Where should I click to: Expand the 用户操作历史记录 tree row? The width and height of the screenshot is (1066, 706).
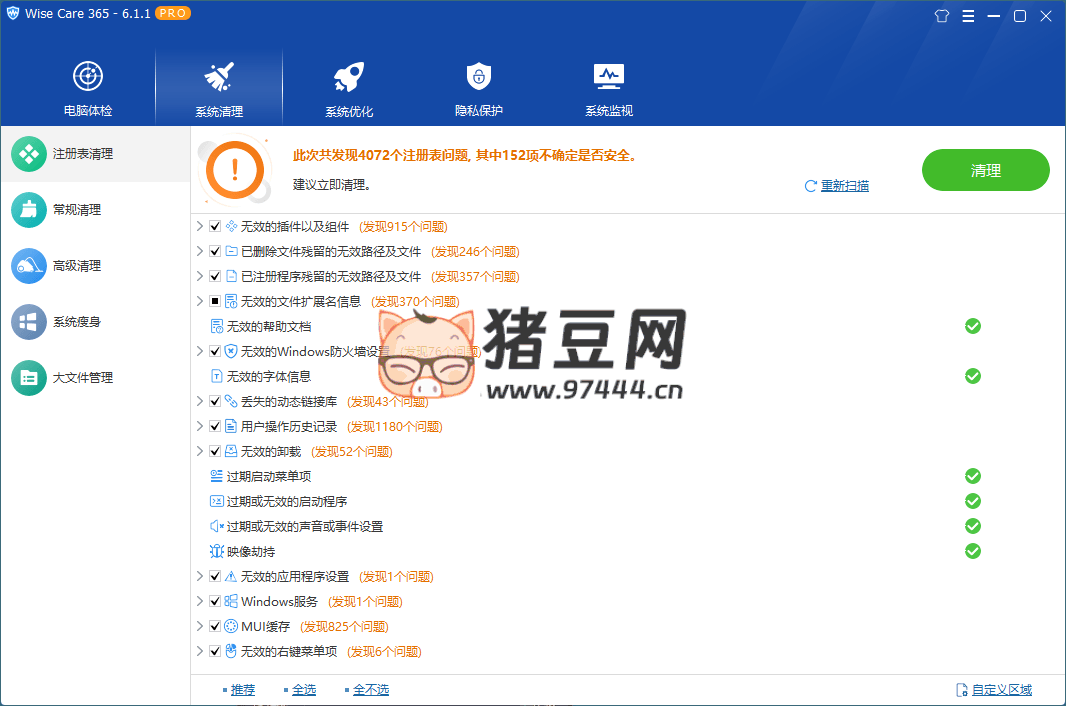tap(200, 427)
